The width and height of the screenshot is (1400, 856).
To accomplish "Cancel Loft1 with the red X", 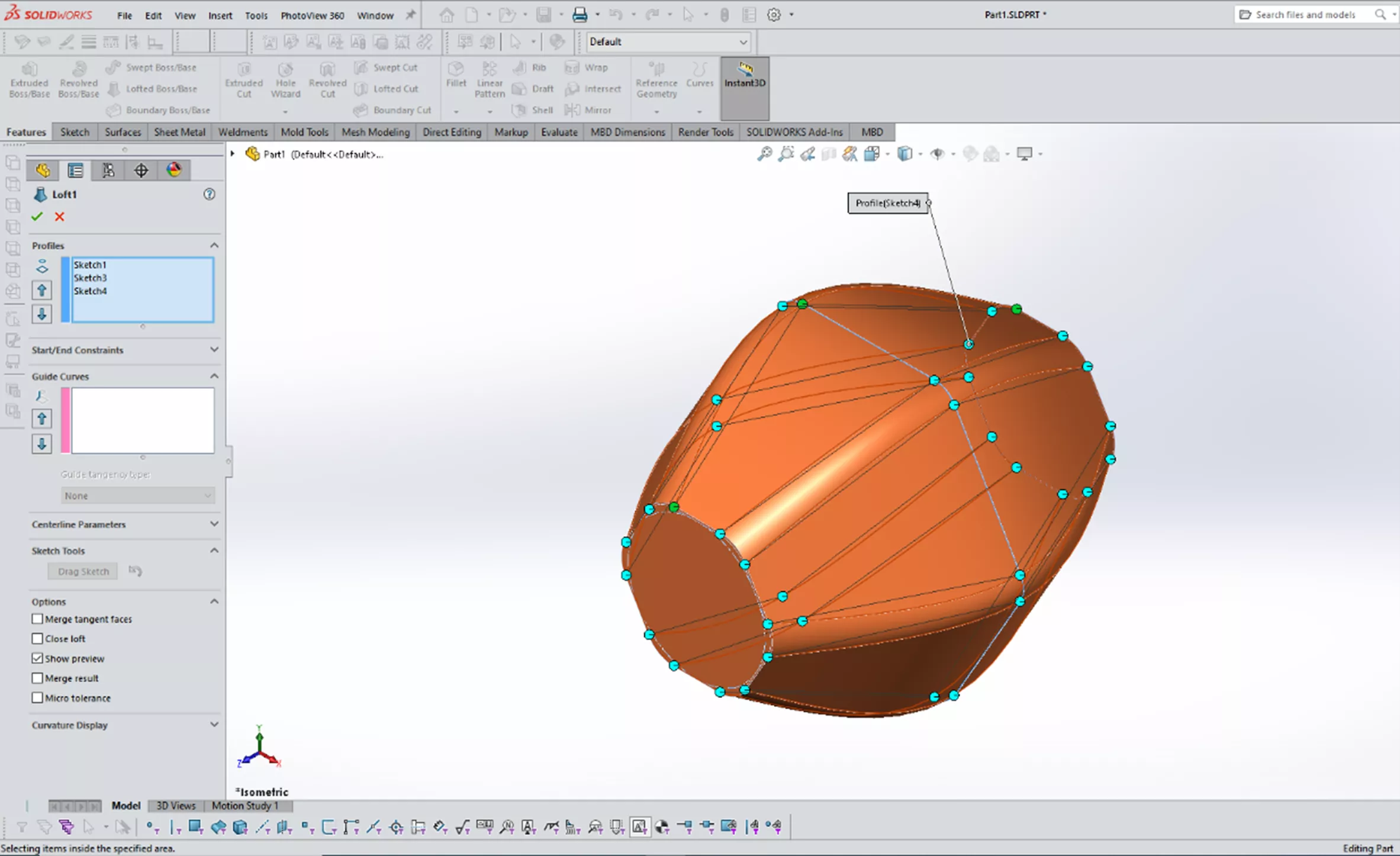I will pyautogui.click(x=59, y=217).
